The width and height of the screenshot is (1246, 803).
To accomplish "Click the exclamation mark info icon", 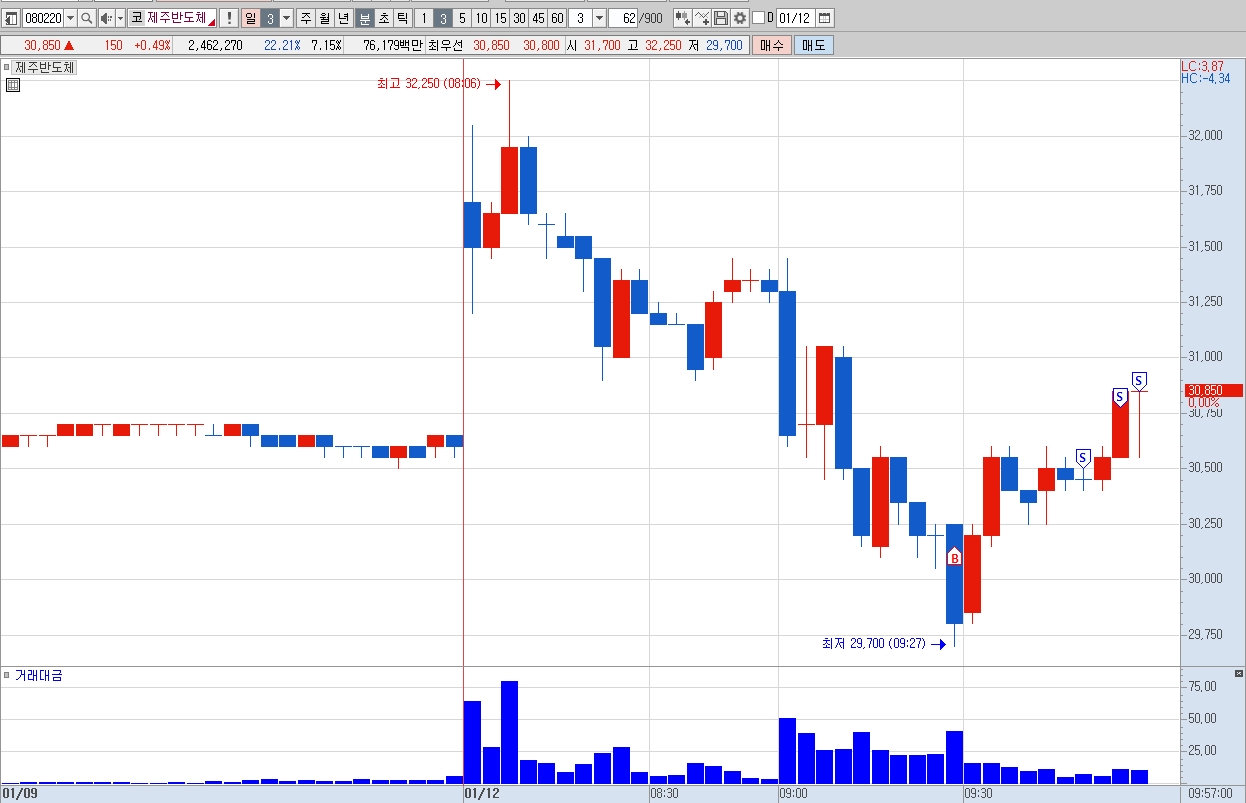I will (228, 18).
